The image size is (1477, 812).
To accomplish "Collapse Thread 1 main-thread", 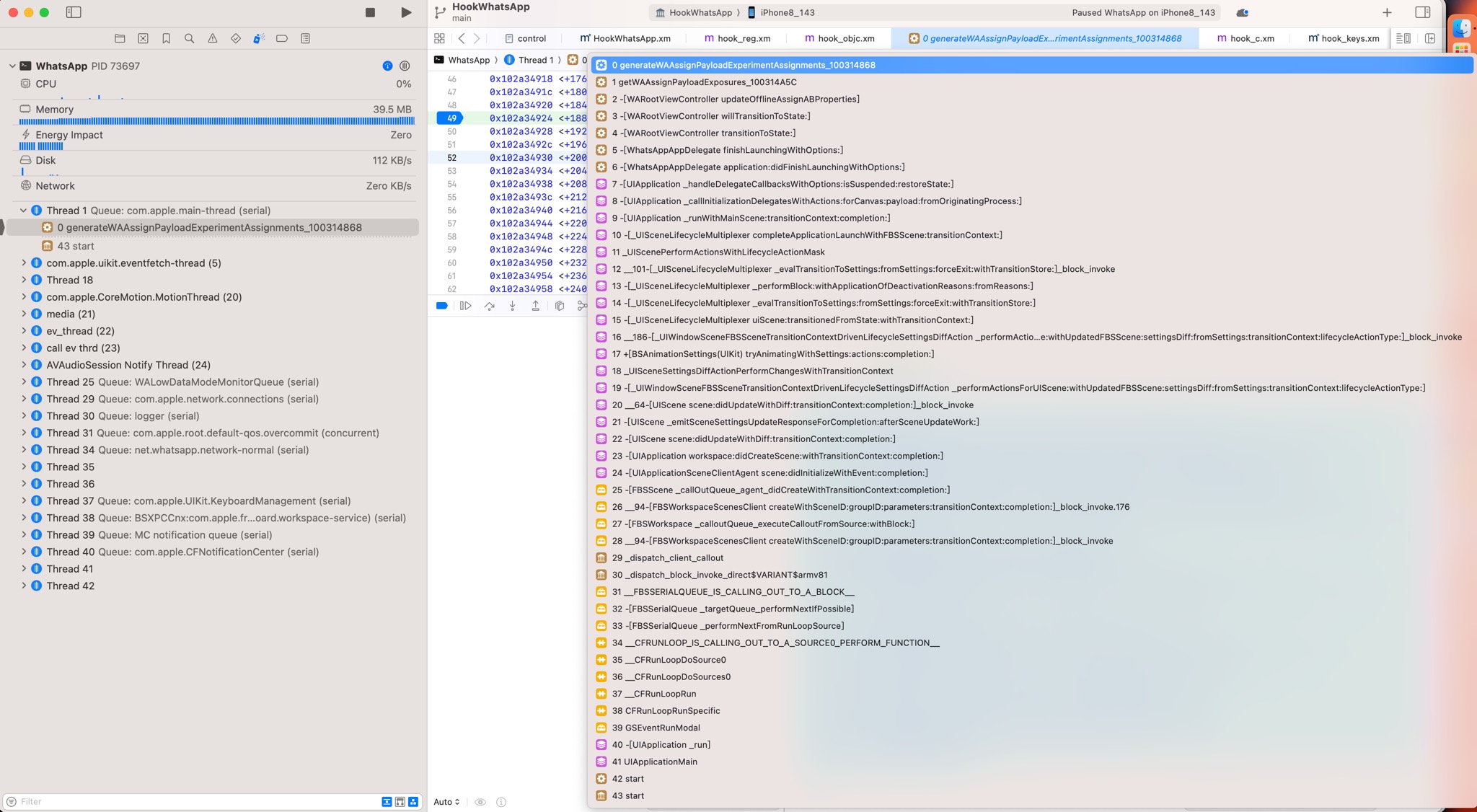I will (x=24, y=211).
